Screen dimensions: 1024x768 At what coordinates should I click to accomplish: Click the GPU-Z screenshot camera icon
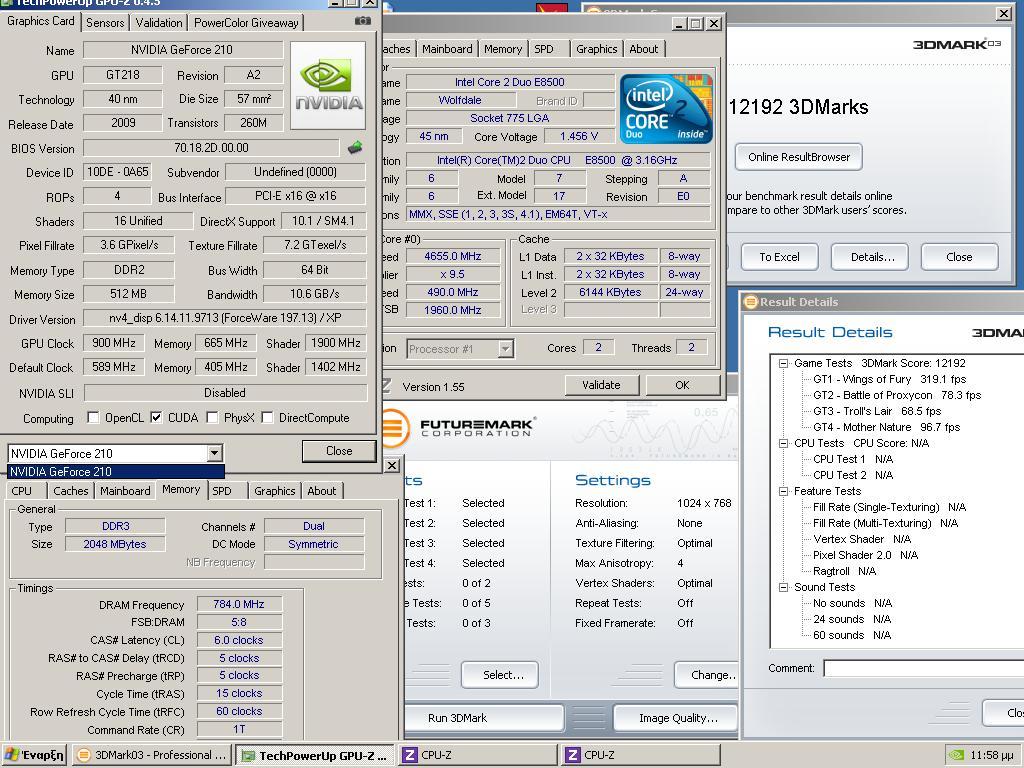(362, 22)
